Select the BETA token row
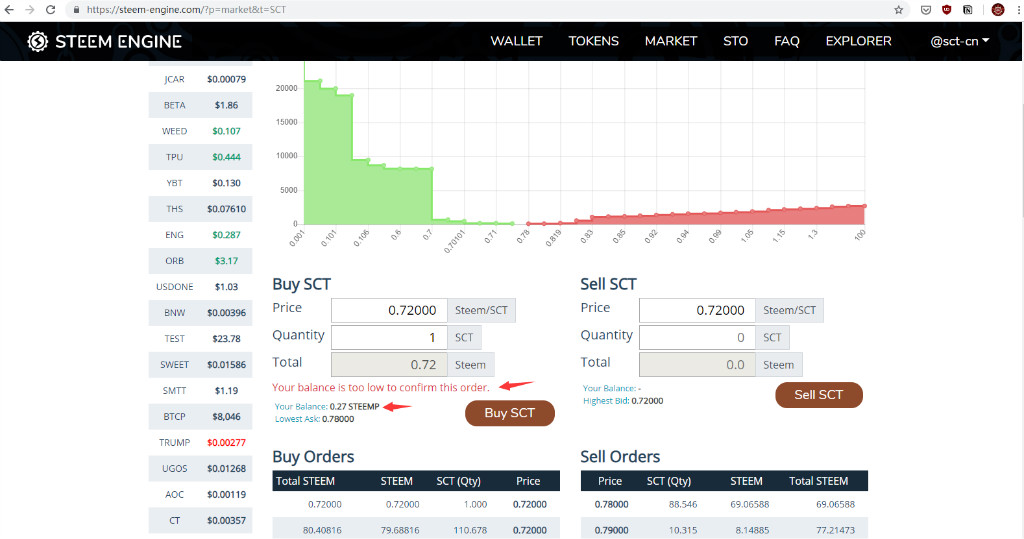This screenshot has width=1024, height=539. tap(200, 105)
